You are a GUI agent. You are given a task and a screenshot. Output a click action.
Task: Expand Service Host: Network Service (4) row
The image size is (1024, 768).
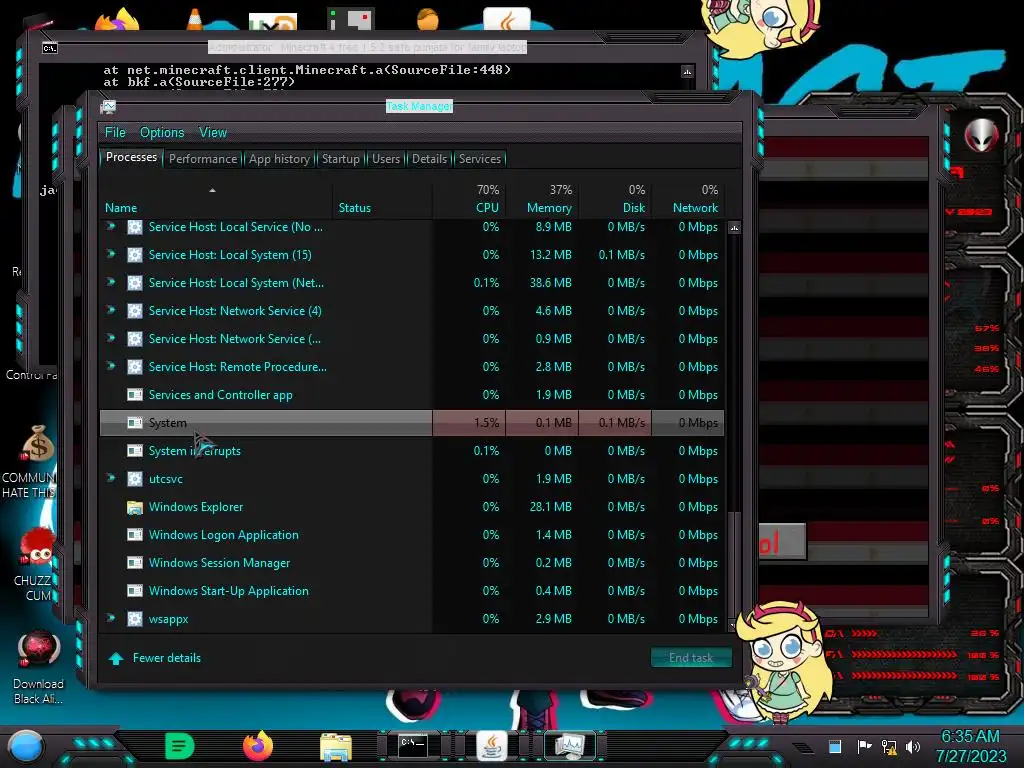pos(111,310)
